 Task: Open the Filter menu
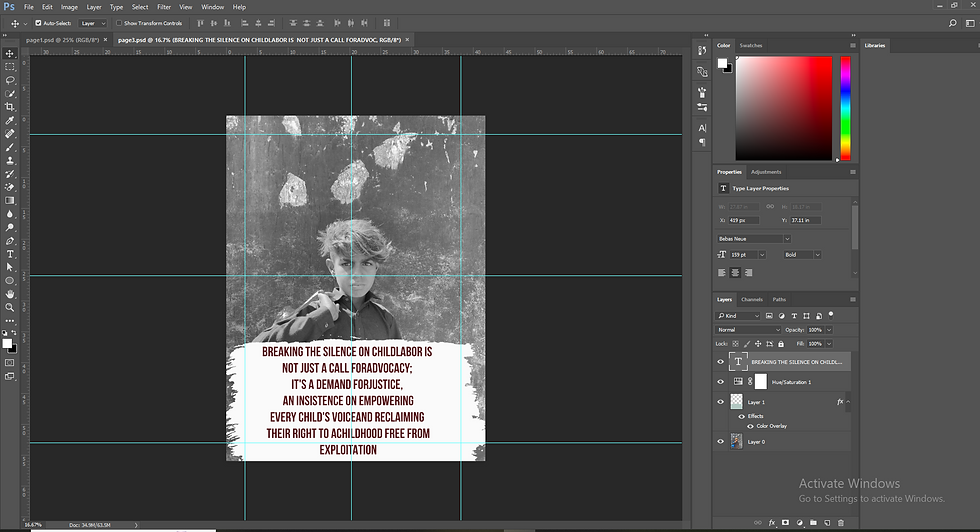pos(163,7)
